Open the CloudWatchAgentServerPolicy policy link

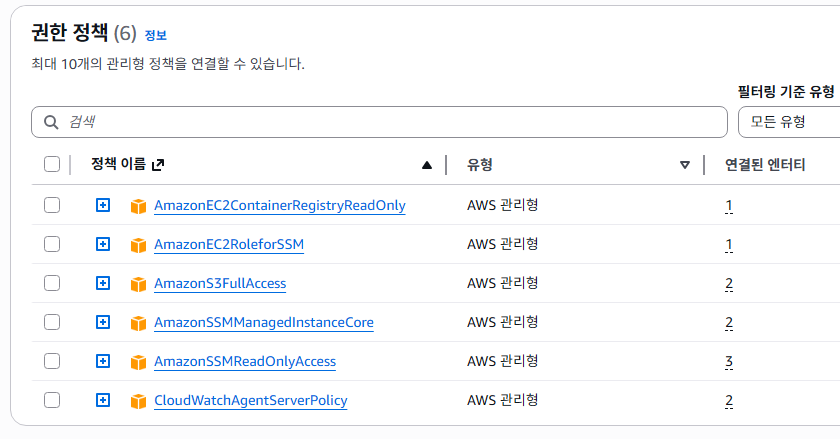click(x=251, y=400)
